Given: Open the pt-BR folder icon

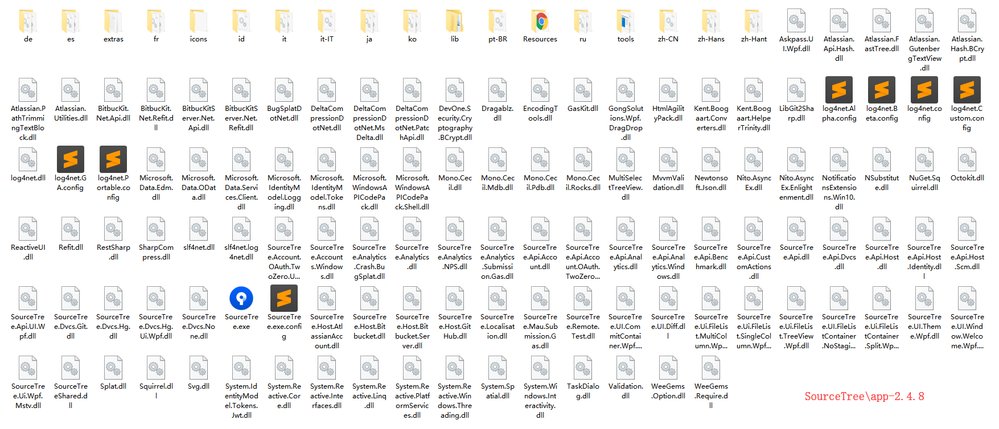Looking at the screenshot, I should 498,22.
